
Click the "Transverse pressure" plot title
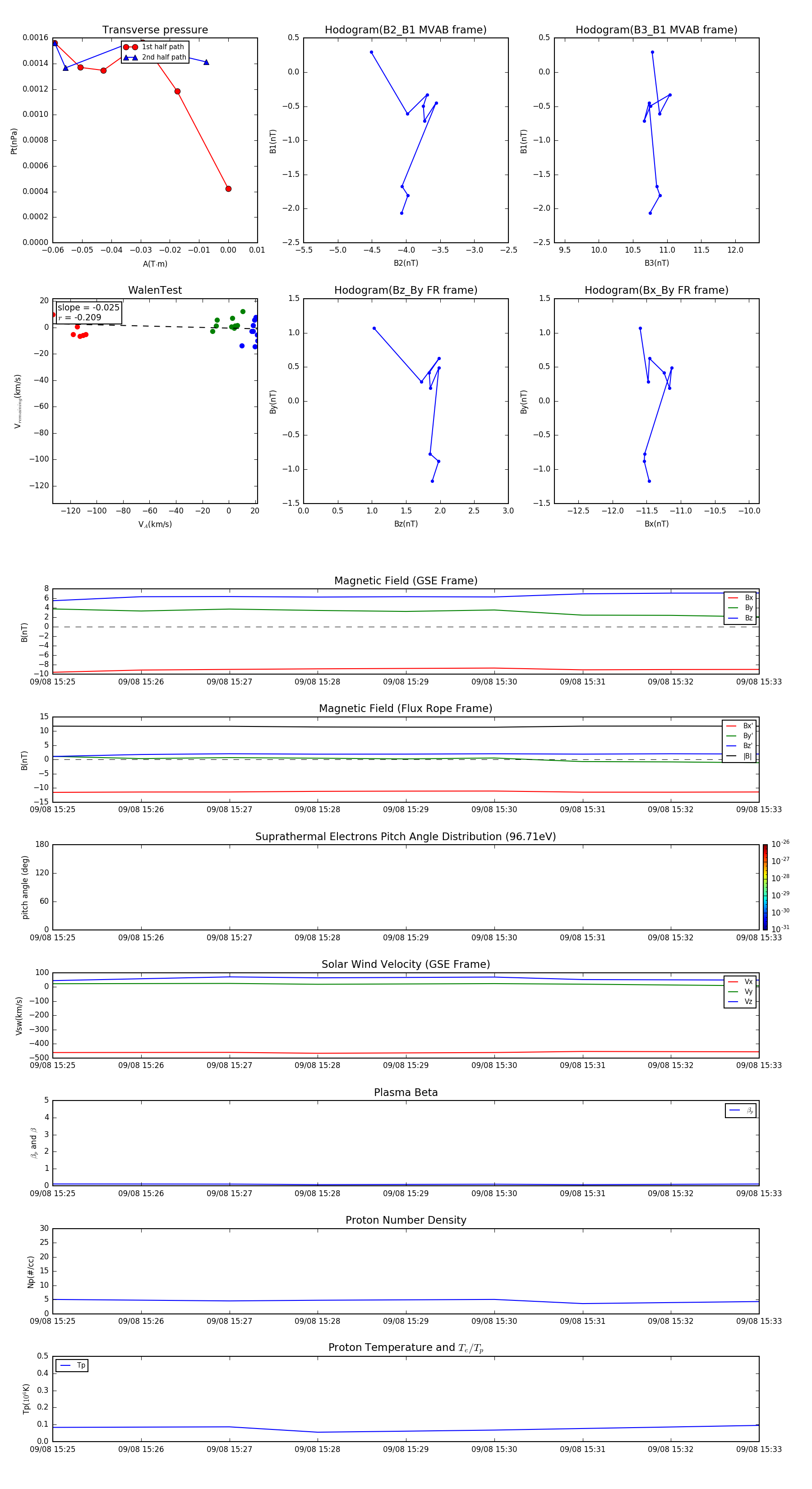155,30
